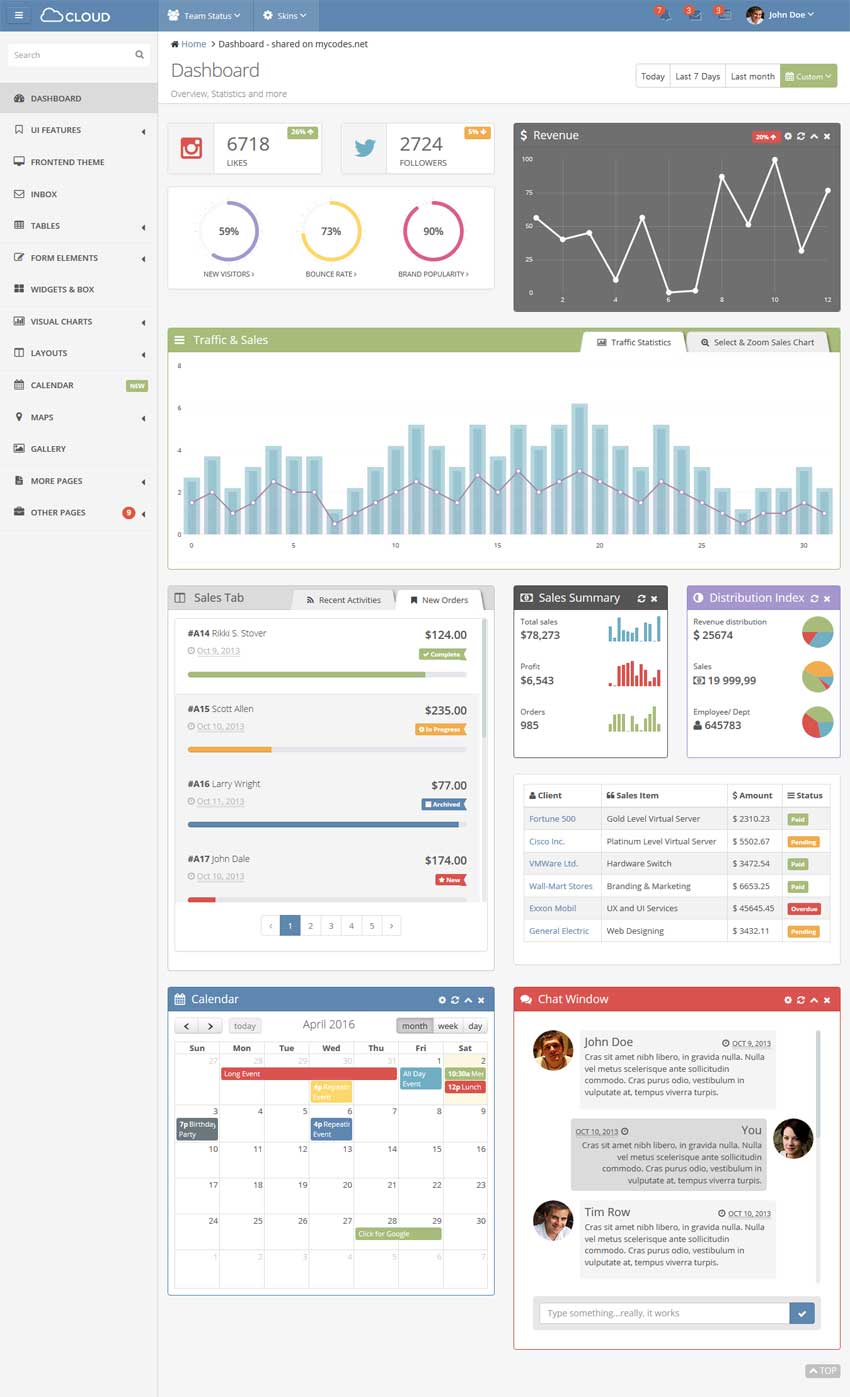Go to page 3 of orders

point(331,926)
